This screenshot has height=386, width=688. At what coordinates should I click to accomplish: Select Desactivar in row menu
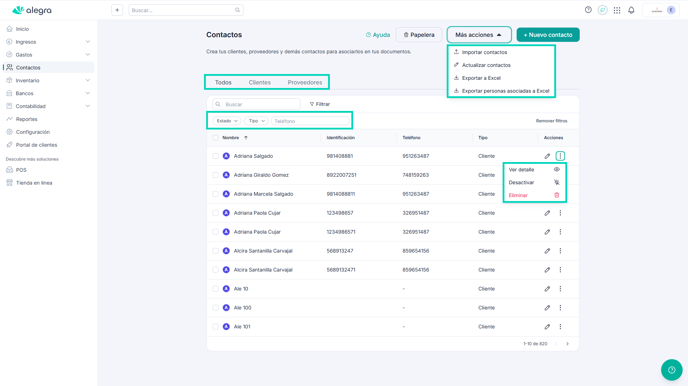coord(534,182)
